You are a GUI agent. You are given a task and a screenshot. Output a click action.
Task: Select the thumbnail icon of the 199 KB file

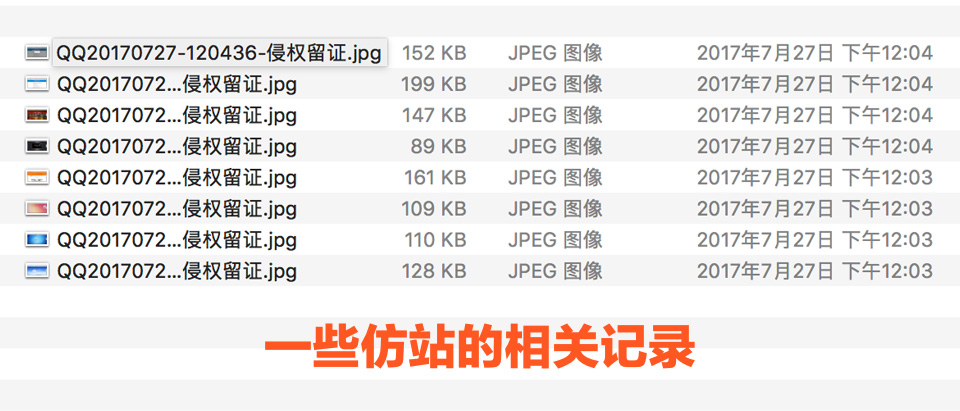(37, 84)
